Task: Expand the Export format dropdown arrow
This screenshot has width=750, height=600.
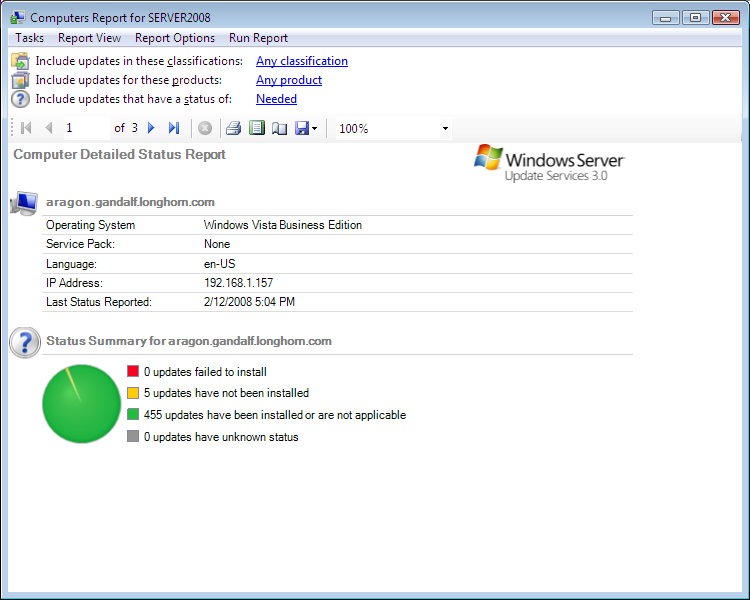Action: coord(315,128)
